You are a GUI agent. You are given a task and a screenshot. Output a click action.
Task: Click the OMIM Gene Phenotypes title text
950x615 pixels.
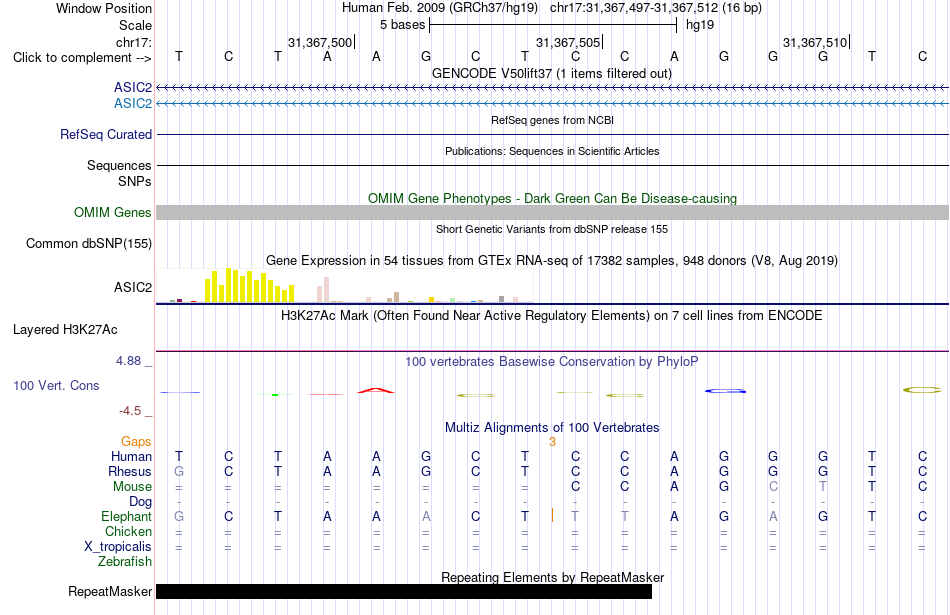[553, 198]
